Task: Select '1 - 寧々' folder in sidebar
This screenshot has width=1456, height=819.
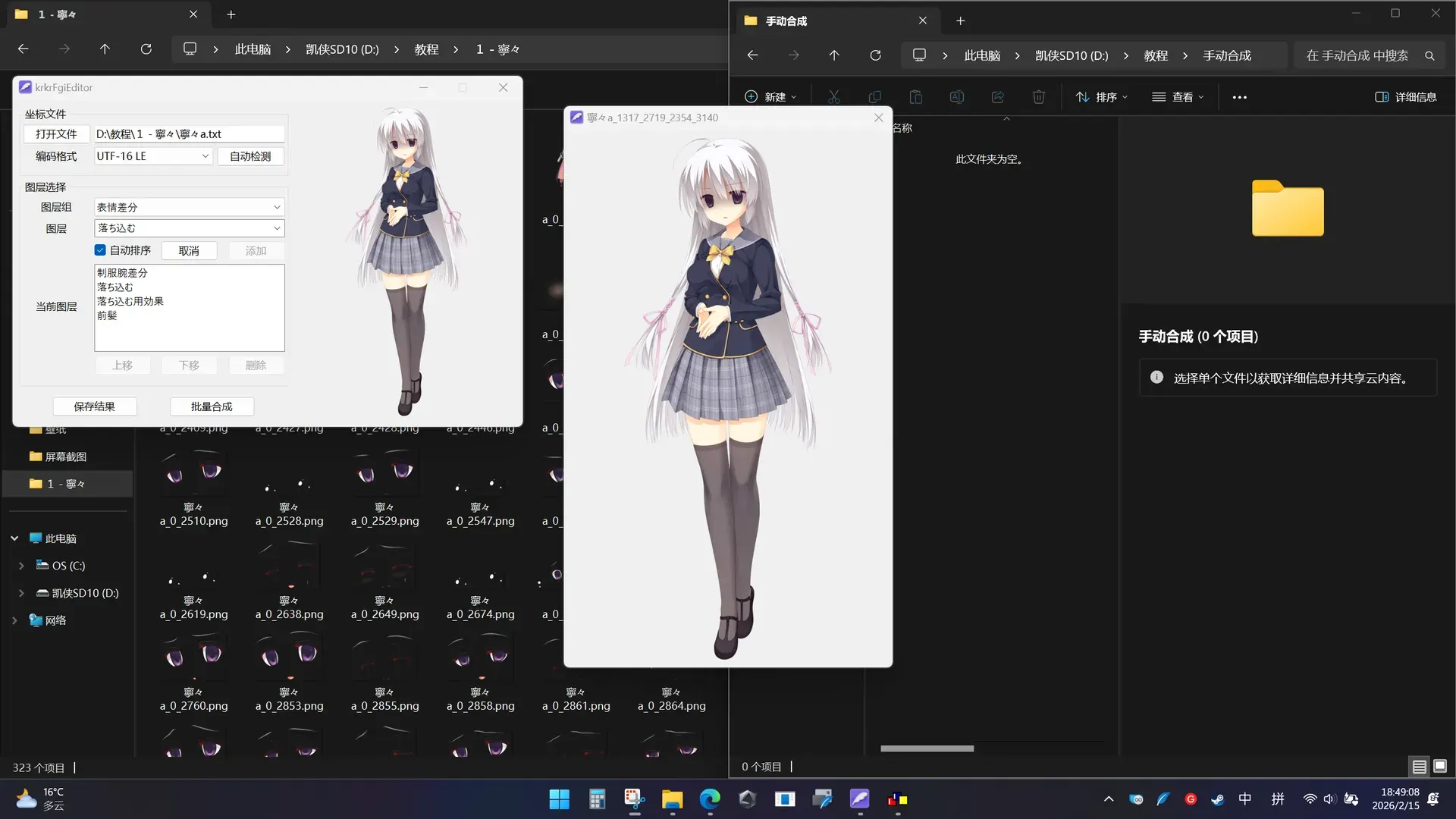Action: pos(68,484)
